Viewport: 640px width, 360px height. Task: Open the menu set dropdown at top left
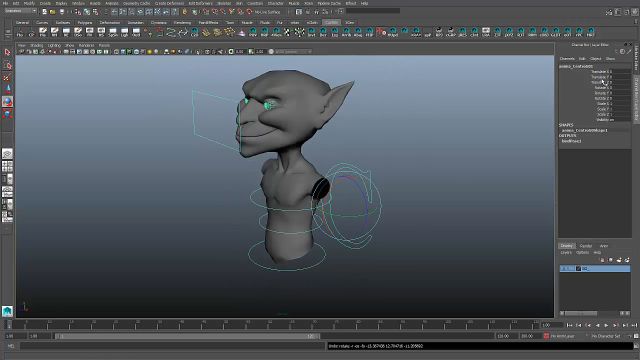click(20, 11)
